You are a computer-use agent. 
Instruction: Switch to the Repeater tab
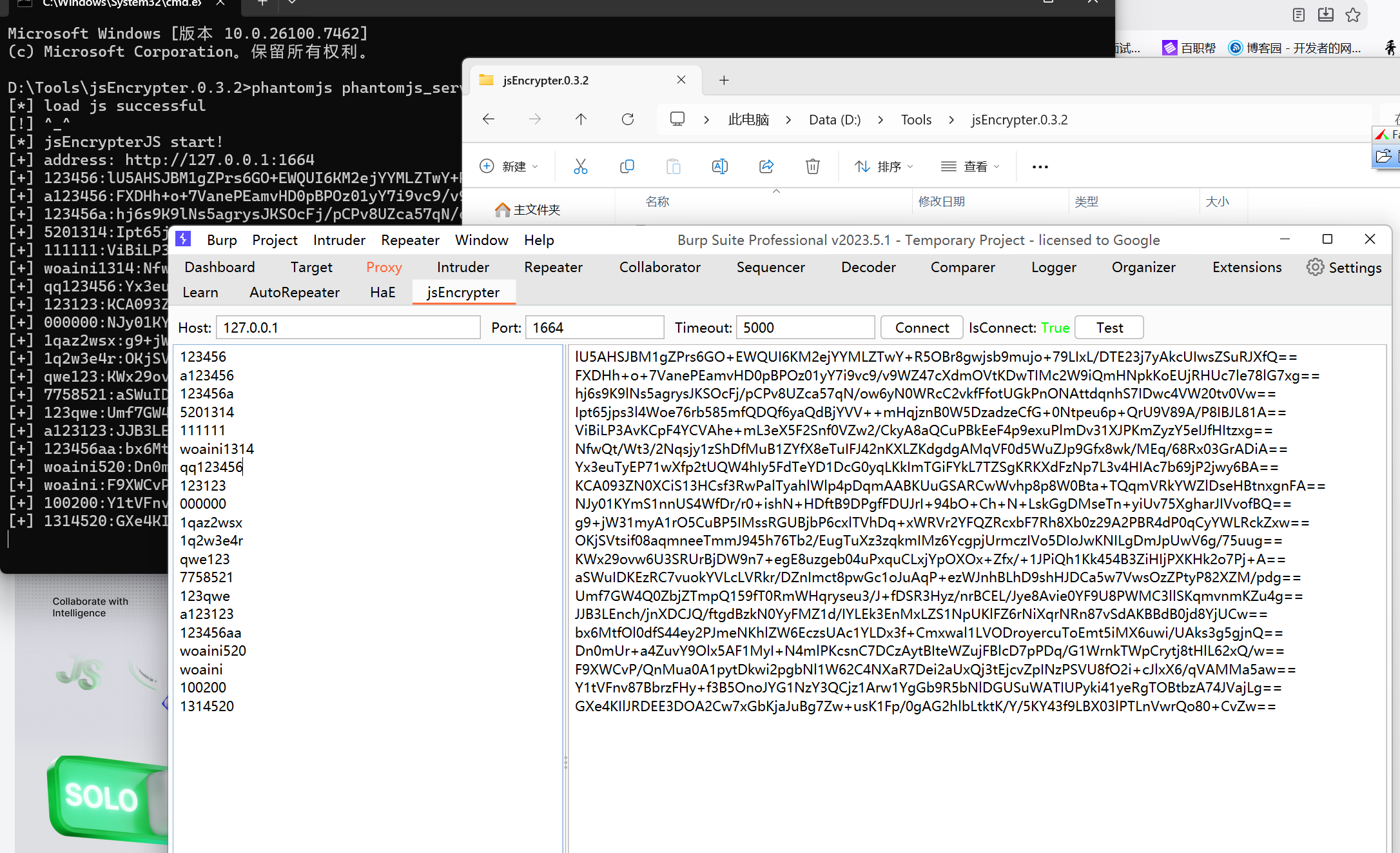553,268
